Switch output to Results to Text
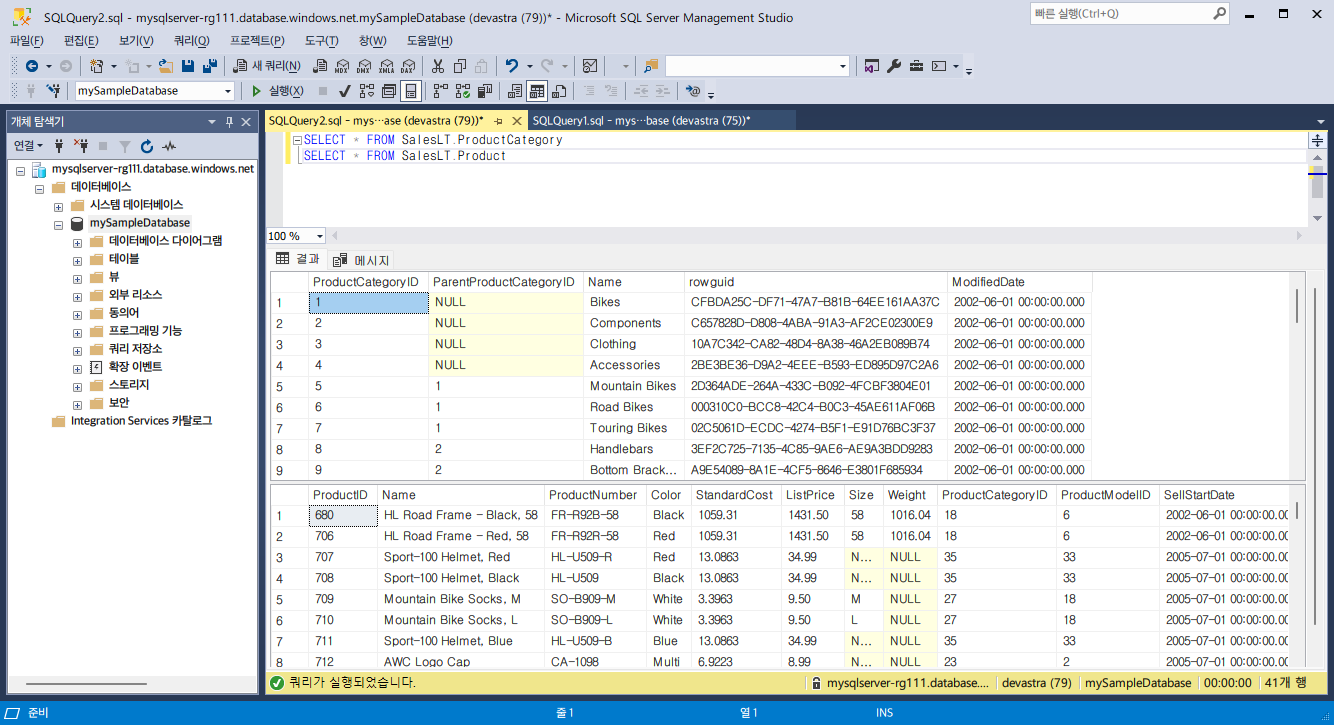Image resolution: width=1334 pixels, height=725 pixels. pyautogui.click(x=514, y=91)
